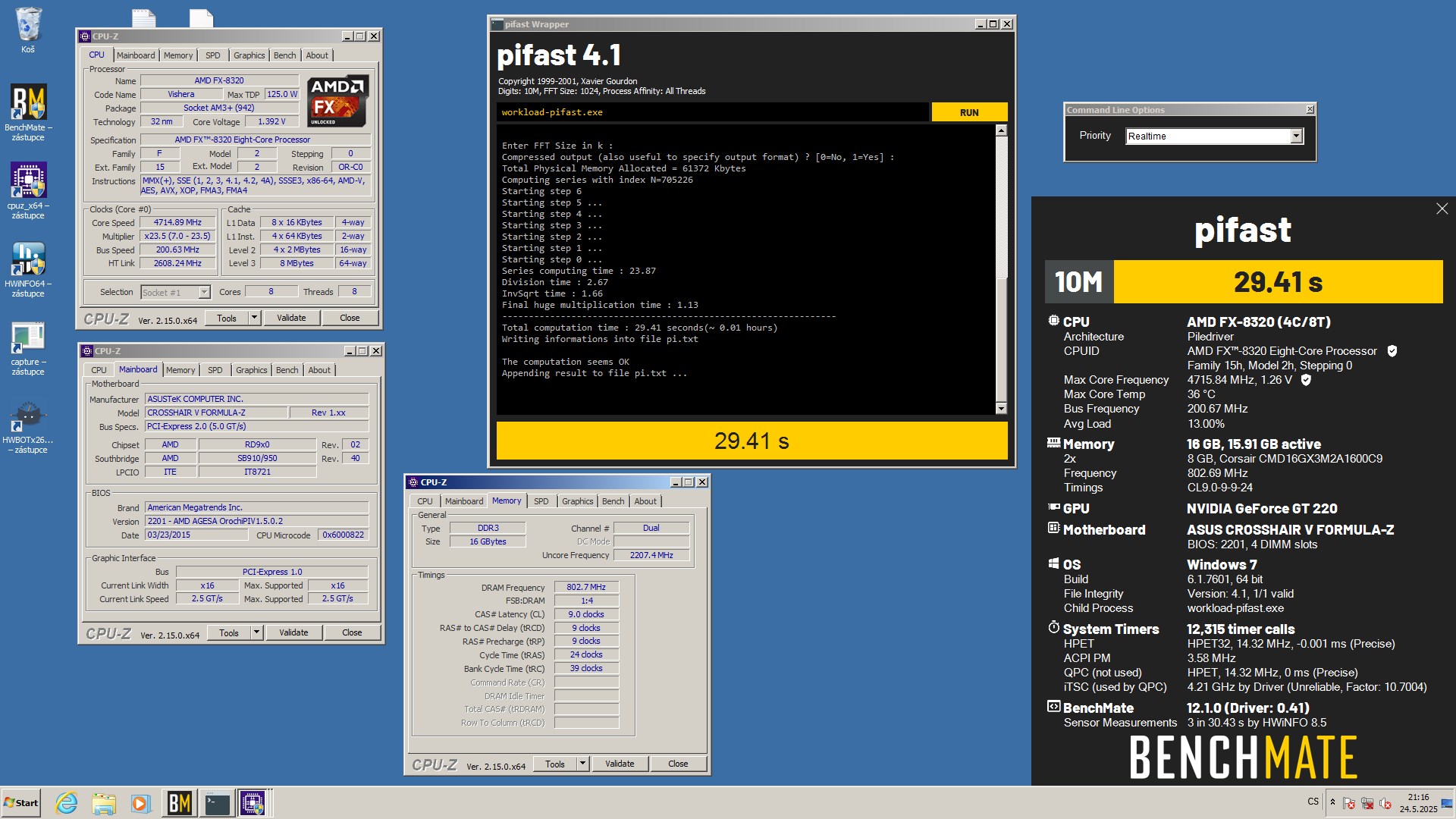Click the Motherboard section icon in BenchMate
Viewport: 1456px width, 819px height.
tap(1053, 528)
